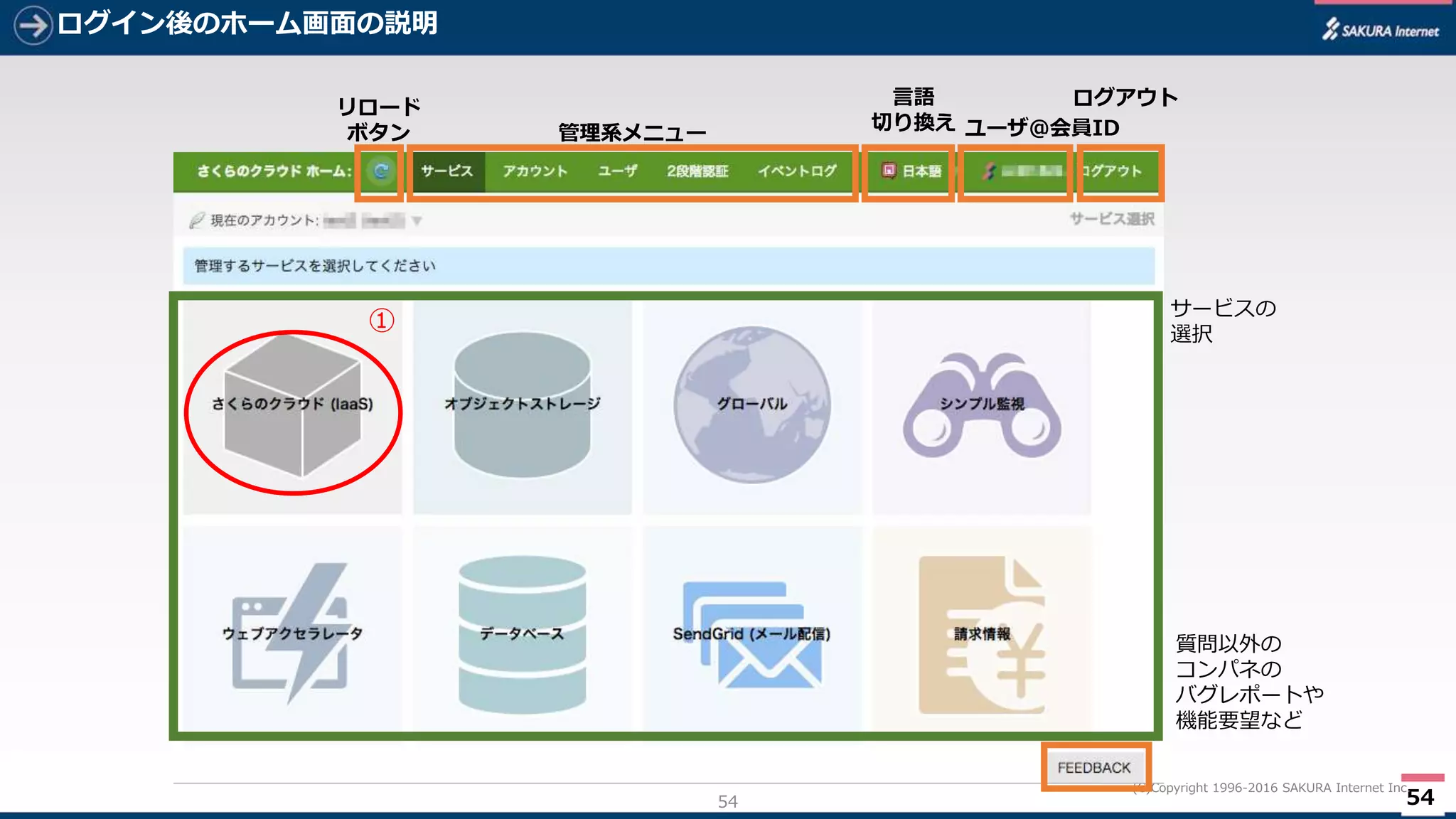Select the サービス menu tab

tap(447, 171)
